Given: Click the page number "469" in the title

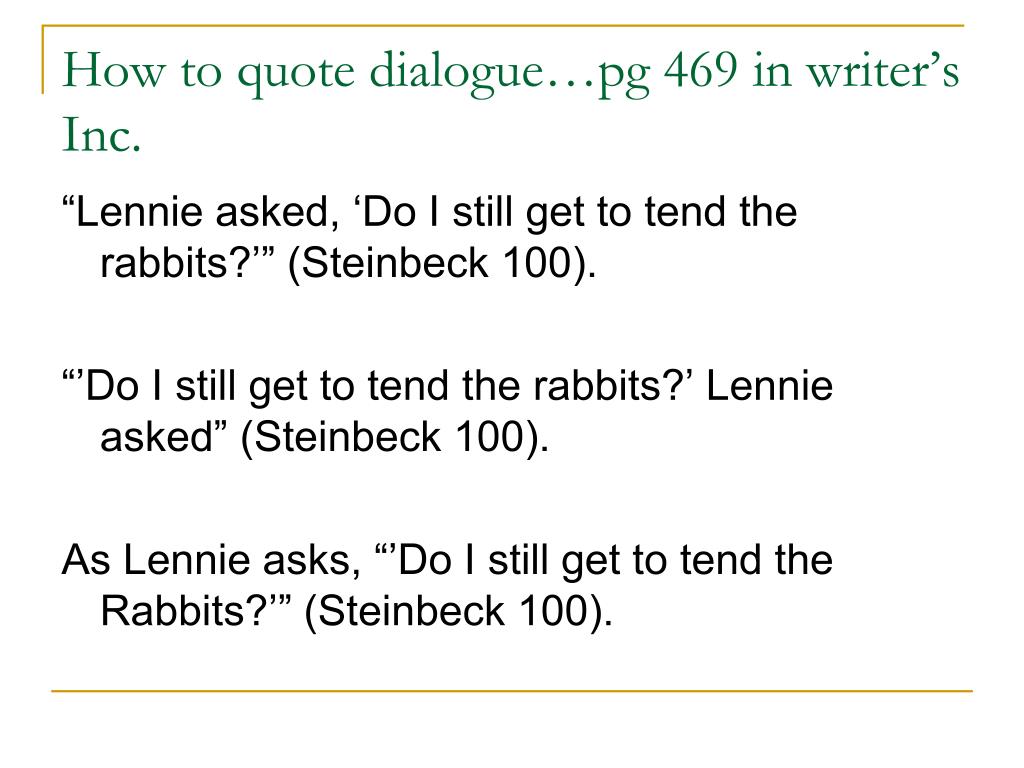Looking at the screenshot, I should [x=701, y=67].
